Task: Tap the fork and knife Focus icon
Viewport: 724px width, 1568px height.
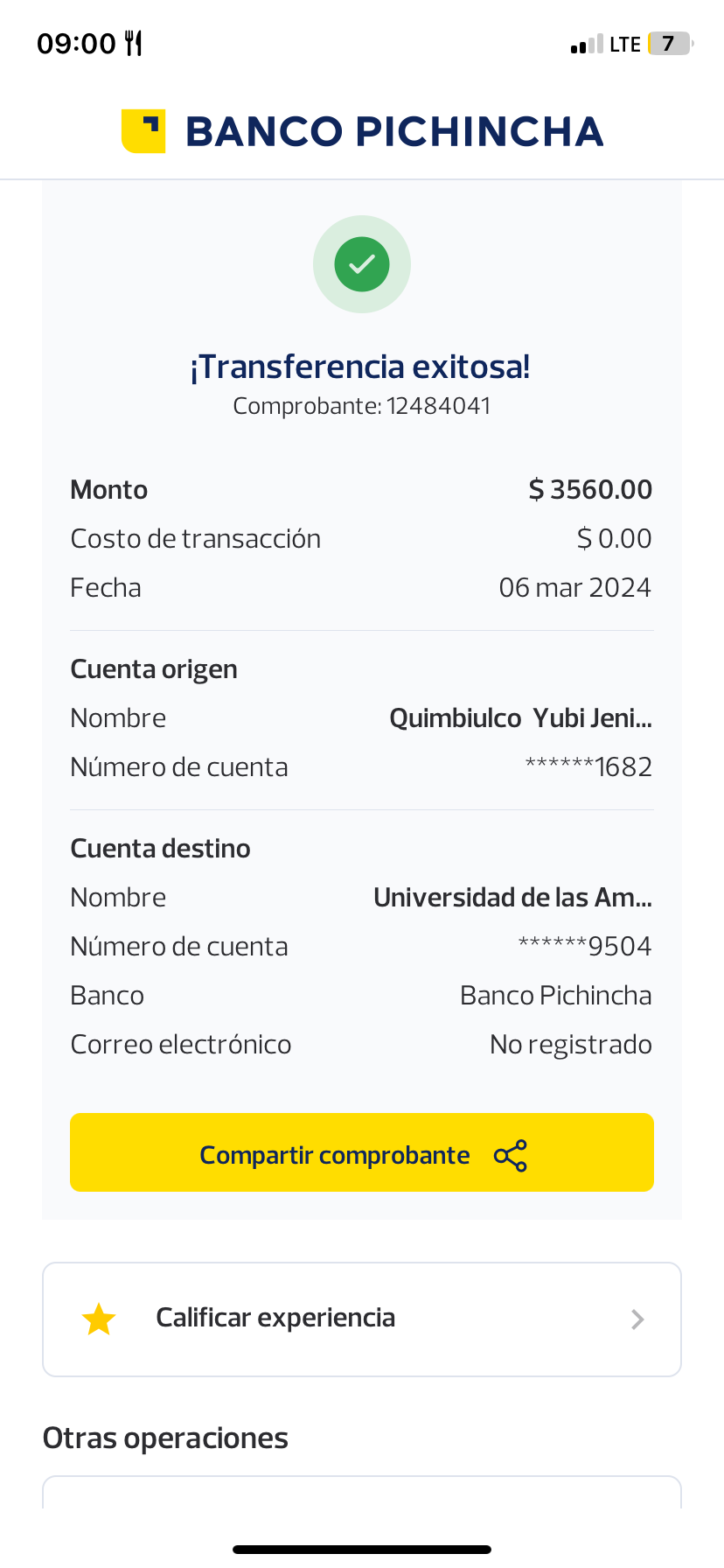Action: point(134,43)
